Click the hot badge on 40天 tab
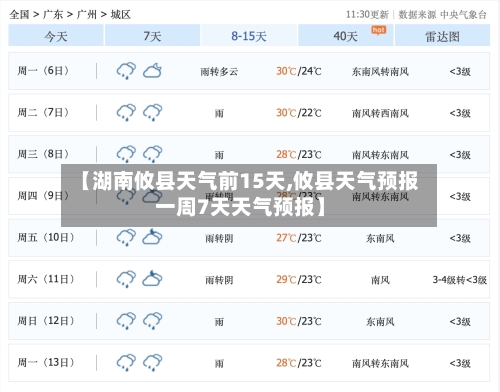This screenshot has height=392, width=500. (x=379, y=30)
